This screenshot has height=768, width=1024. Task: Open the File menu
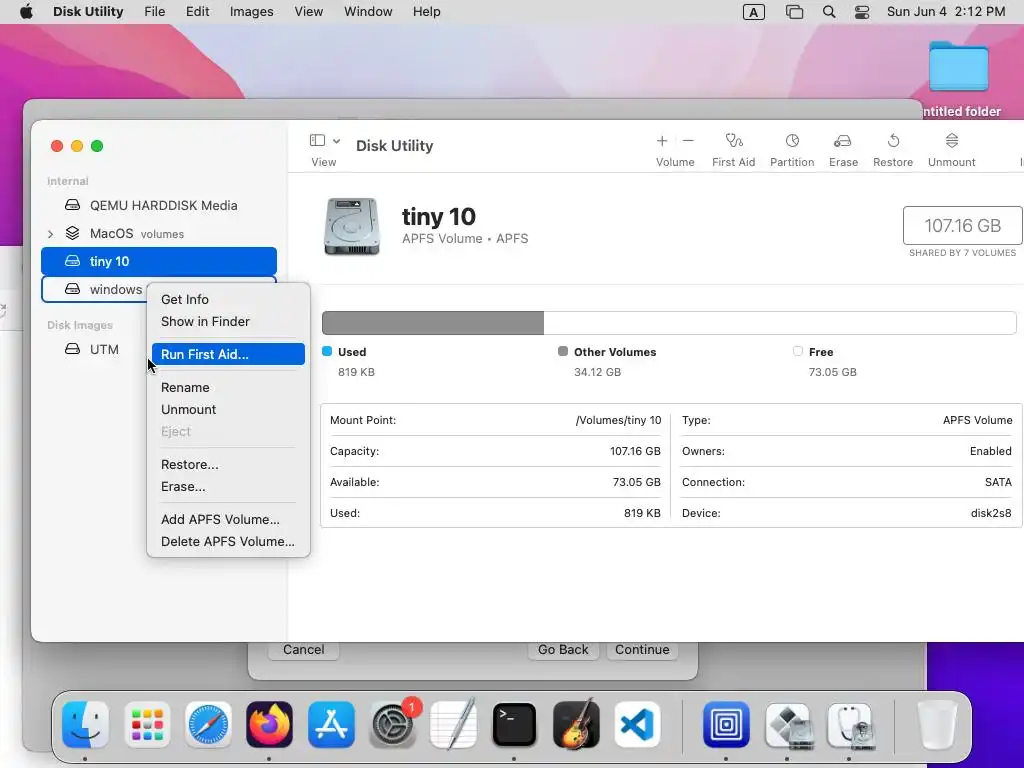tap(155, 12)
